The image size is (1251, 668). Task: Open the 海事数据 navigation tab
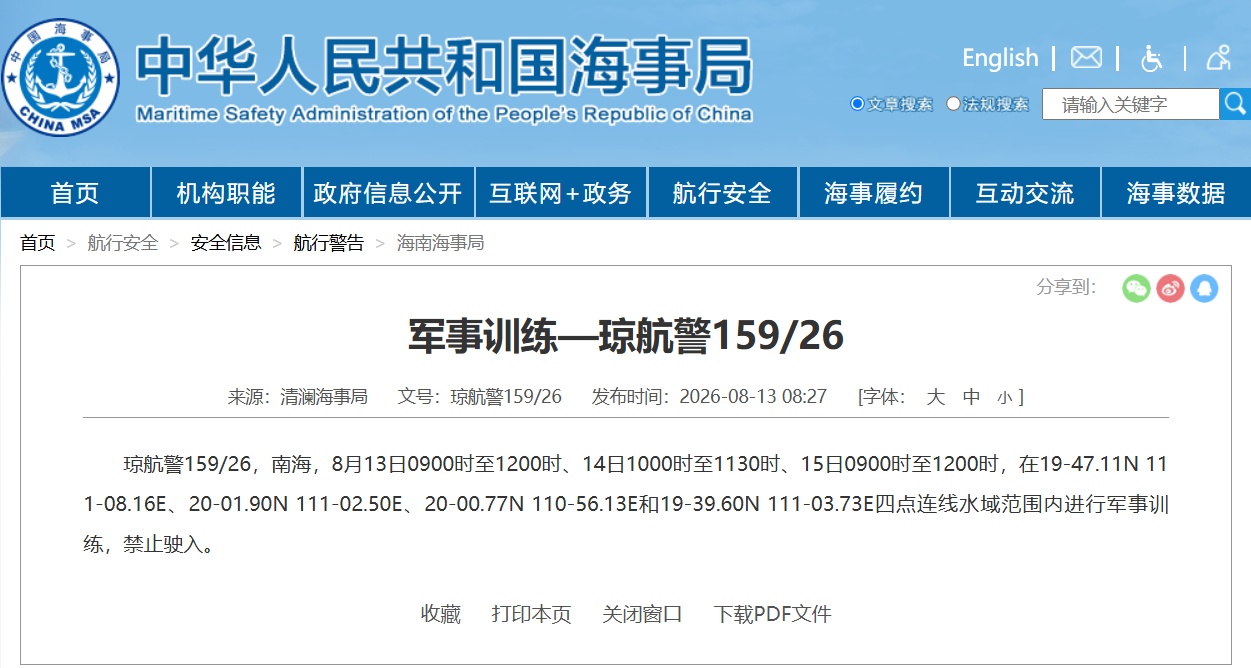coord(1176,192)
